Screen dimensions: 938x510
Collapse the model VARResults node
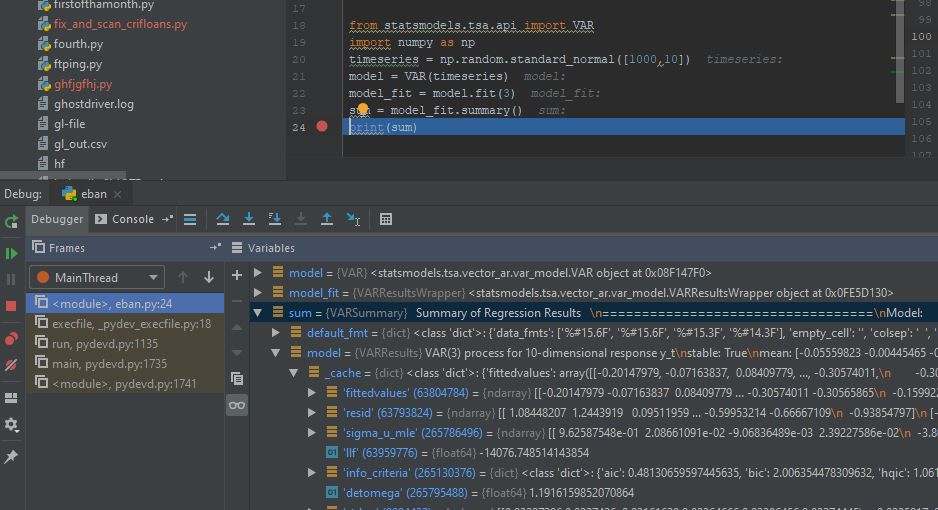point(276,353)
